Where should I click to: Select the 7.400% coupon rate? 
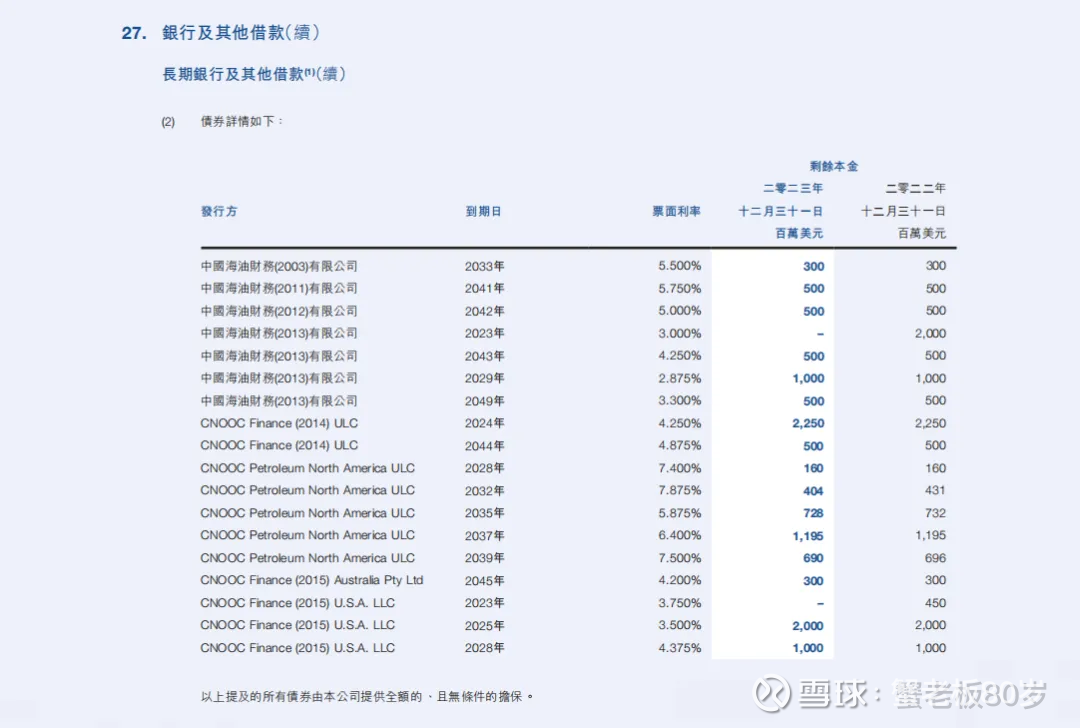point(680,468)
